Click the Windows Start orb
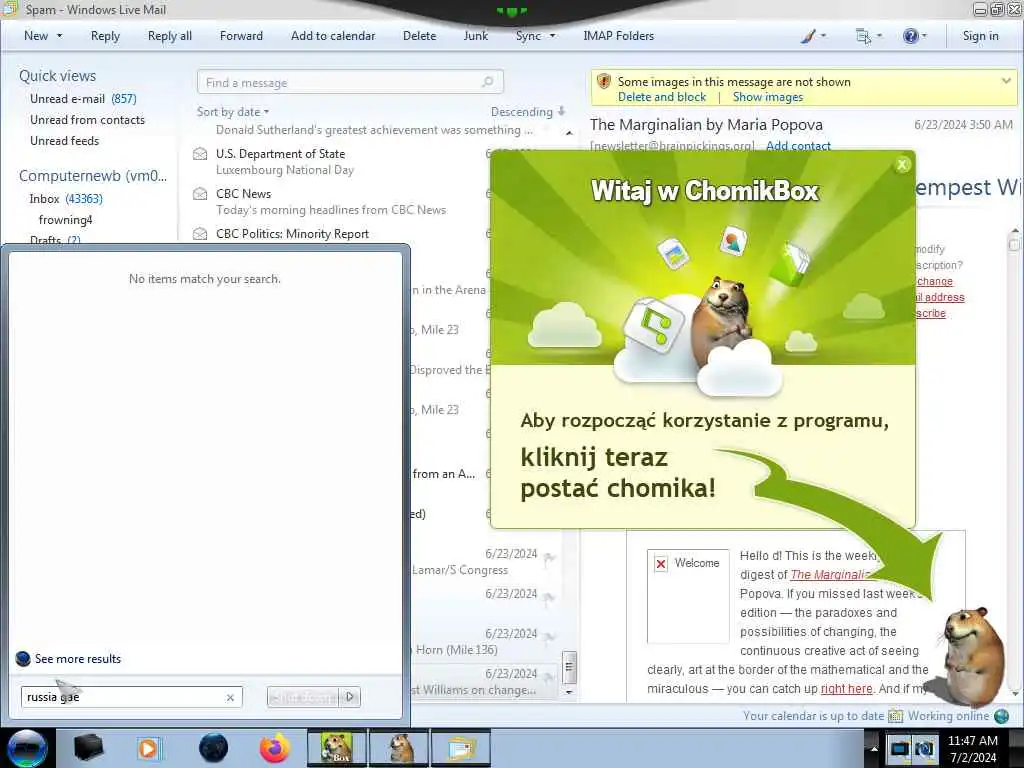The width and height of the screenshot is (1024, 768). (x=27, y=748)
